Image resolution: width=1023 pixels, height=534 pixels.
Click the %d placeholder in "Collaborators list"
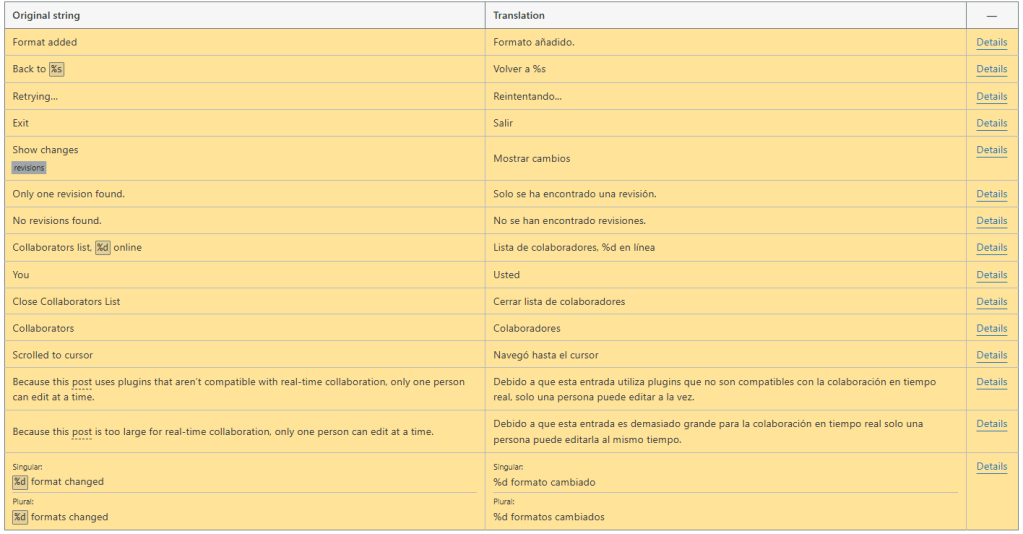pyautogui.click(x=102, y=248)
